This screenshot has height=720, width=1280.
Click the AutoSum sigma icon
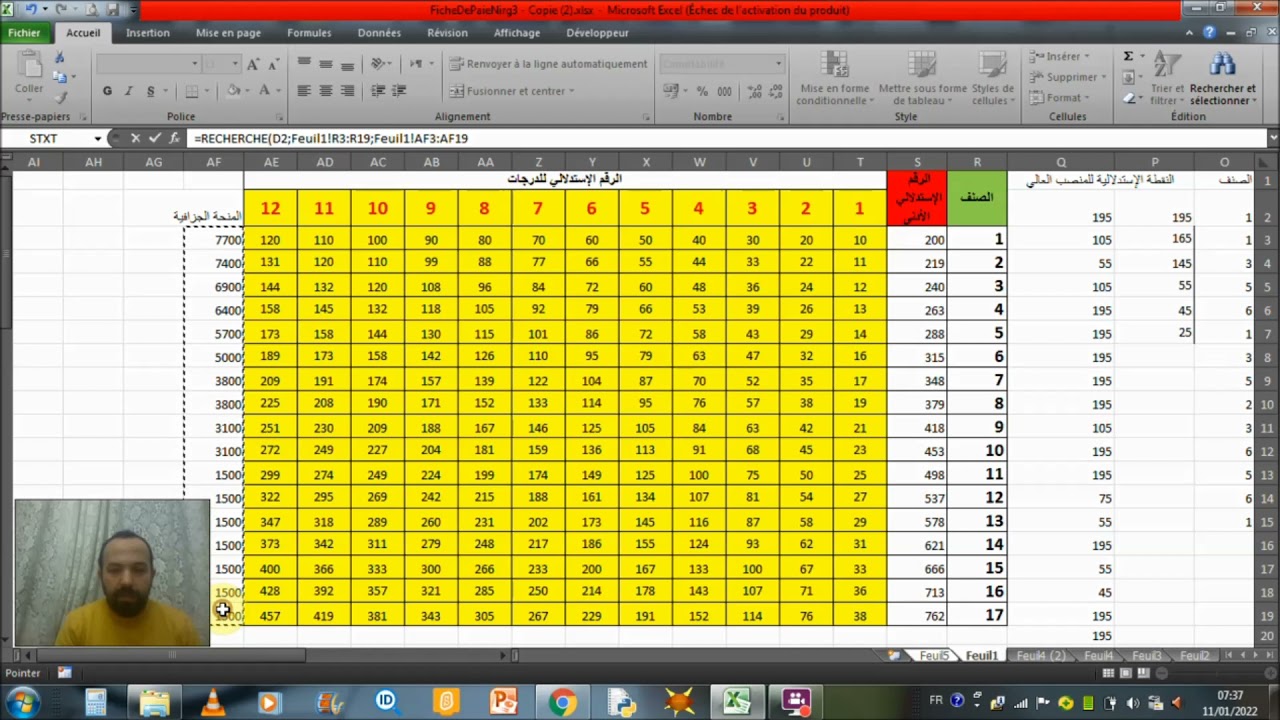pyautogui.click(x=1128, y=56)
